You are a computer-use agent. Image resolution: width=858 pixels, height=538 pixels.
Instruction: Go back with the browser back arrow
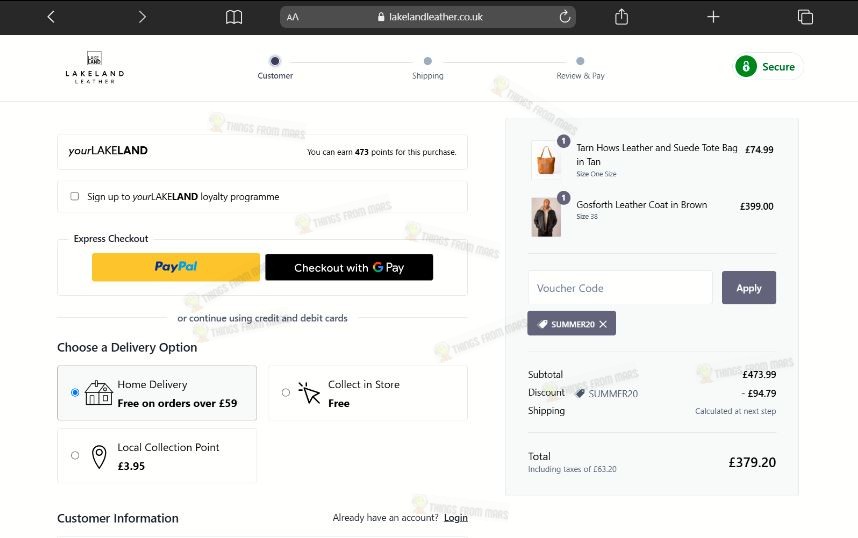coord(51,17)
